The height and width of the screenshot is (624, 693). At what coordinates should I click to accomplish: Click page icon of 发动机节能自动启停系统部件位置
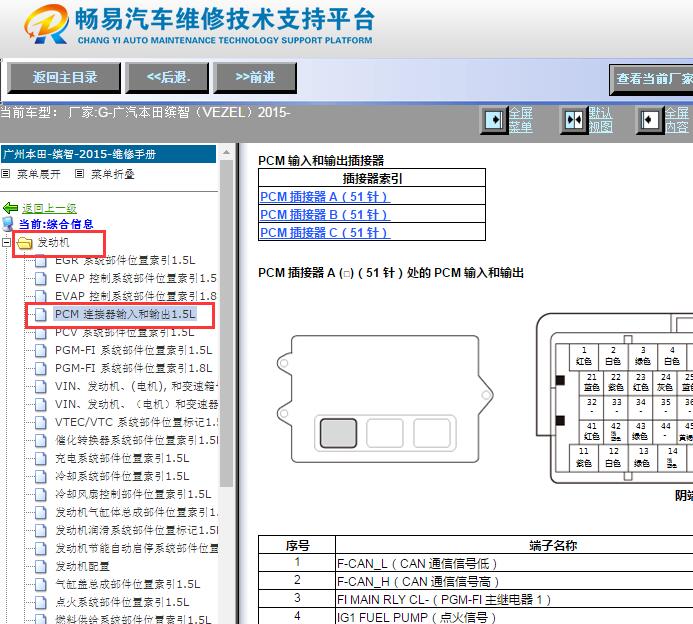tap(41, 549)
